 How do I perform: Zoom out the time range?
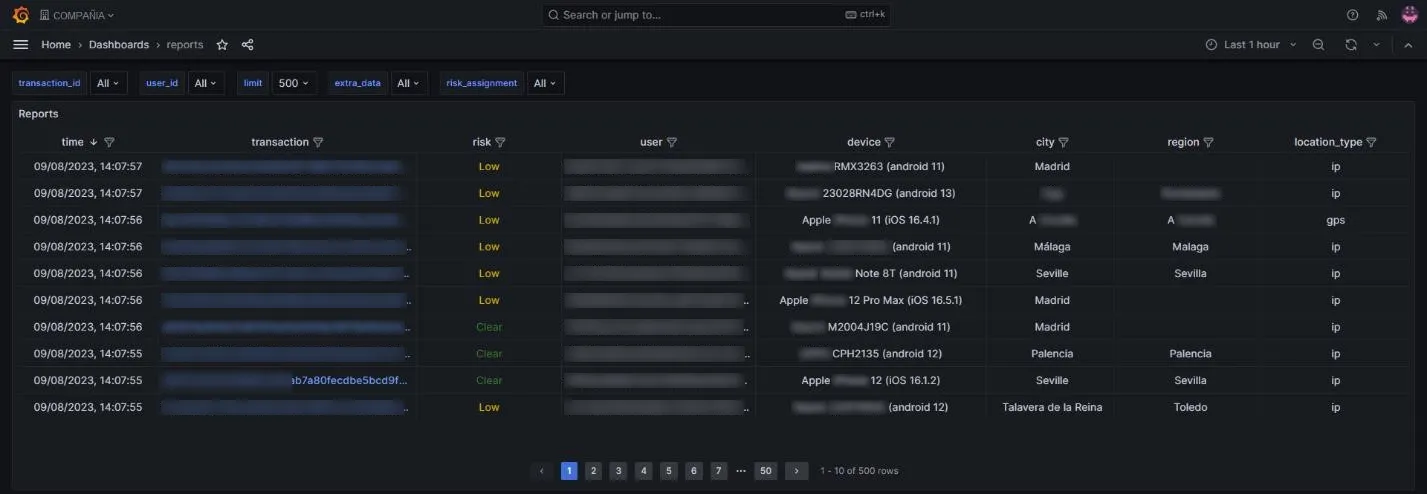click(x=1318, y=45)
